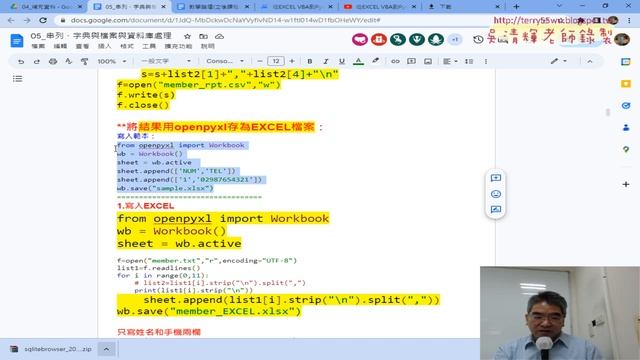Collapse the menus with the chevron
This screenshot has width=640, height=360.
[x=590, y=61]
